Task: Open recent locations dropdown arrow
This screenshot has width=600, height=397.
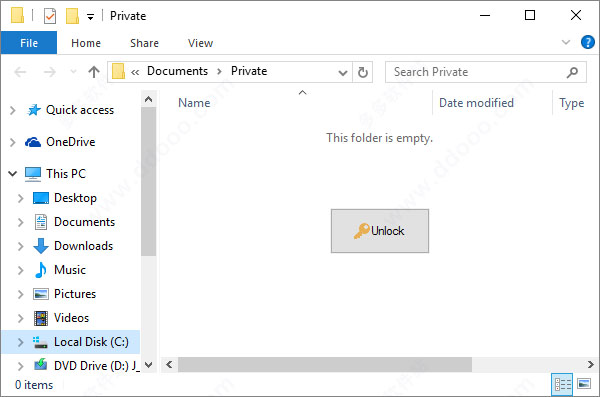Action: [x=73, y=72]
